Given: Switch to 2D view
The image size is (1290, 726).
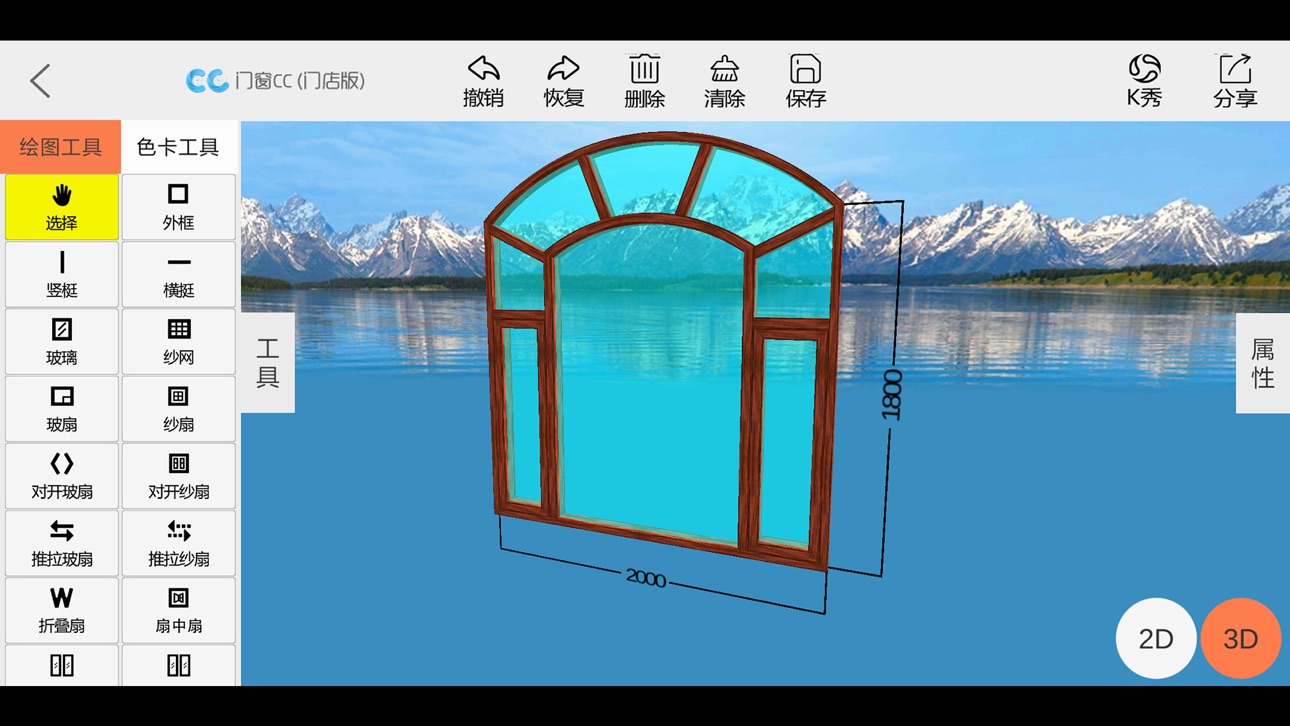Looking at the screenshot, I should (1156, 639).
